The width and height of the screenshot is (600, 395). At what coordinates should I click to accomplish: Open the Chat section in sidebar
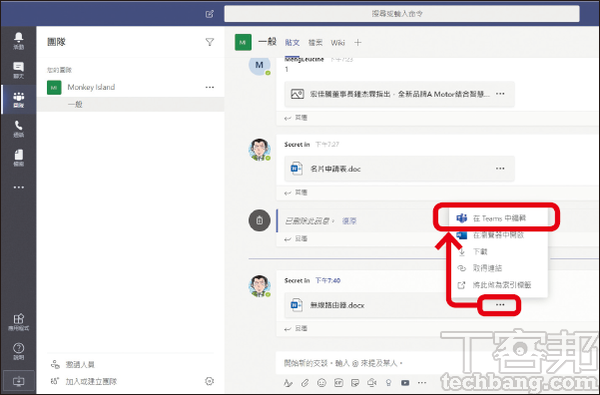click(18, 70)
